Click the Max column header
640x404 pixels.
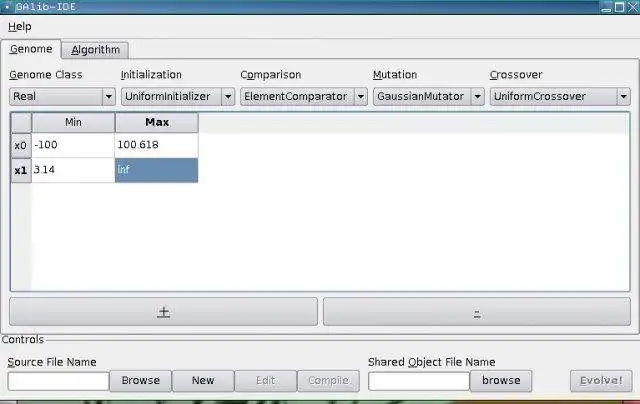(157, 122)
